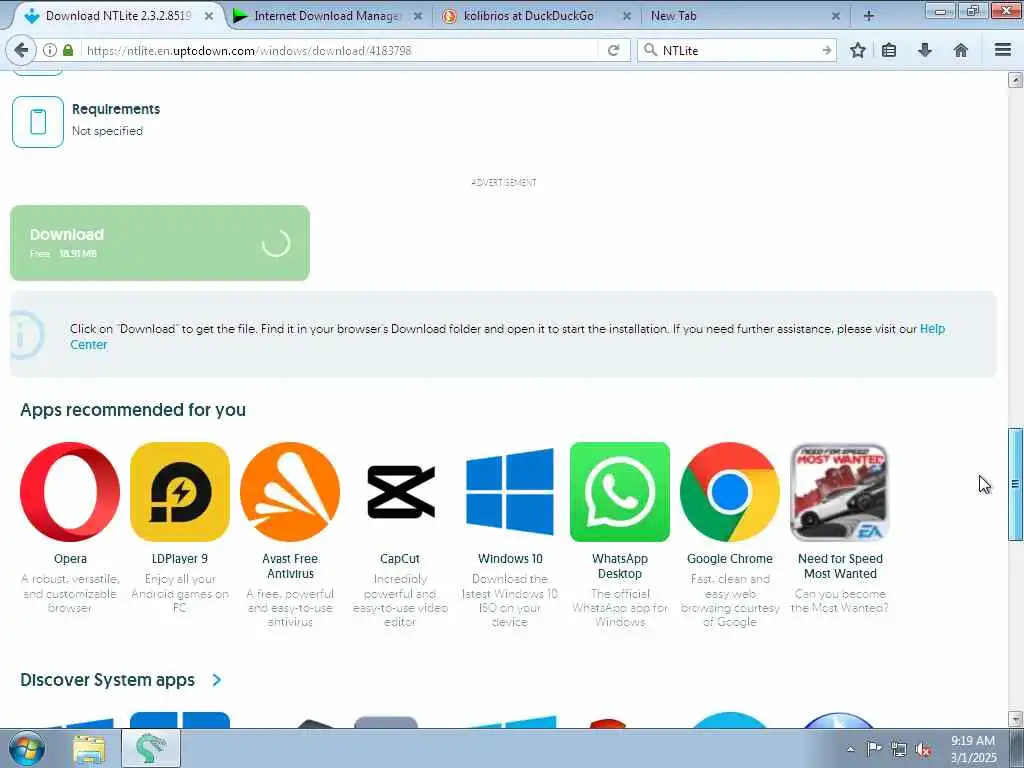Open the WhatsApp Desktop icon
Screen dimensions: 1024x768
tap(620, 492)
